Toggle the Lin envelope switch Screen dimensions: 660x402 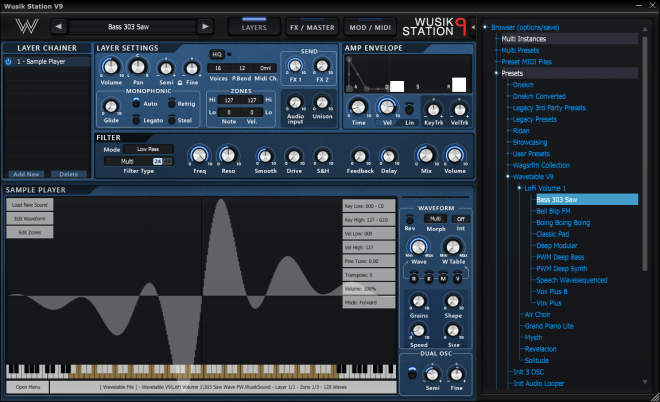click(409, 109)
